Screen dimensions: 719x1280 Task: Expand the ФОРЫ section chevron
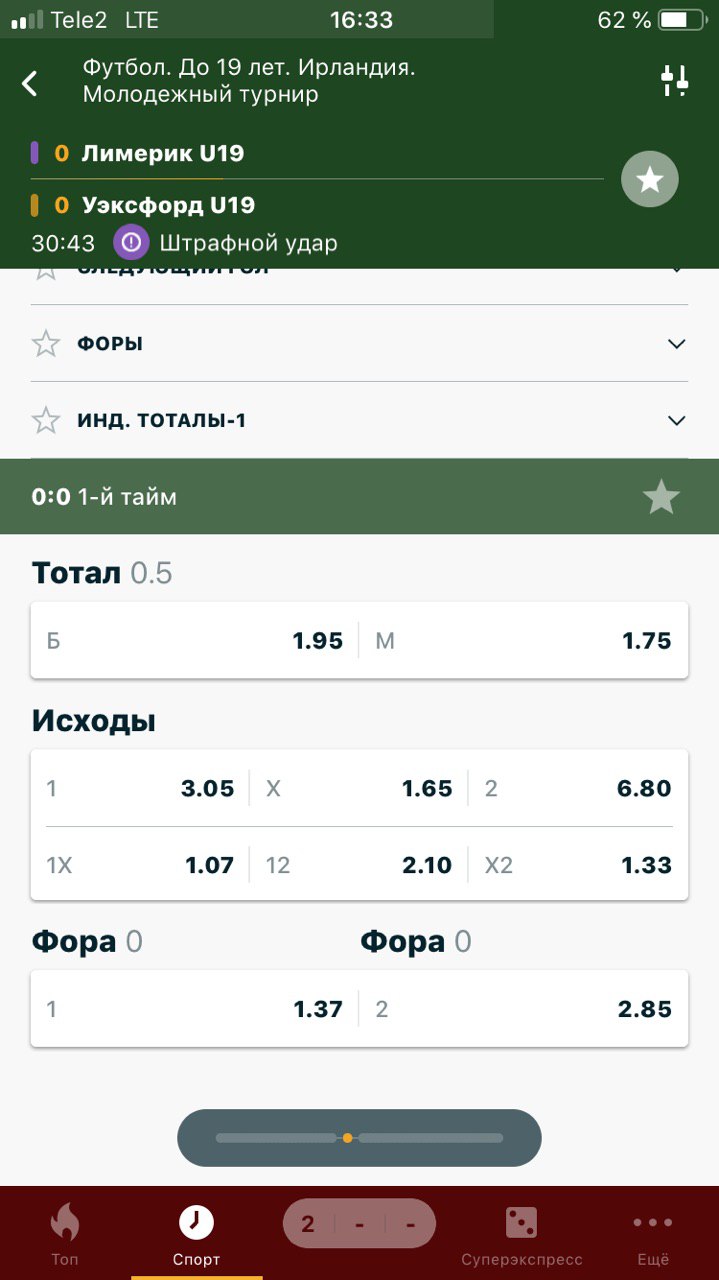(677, 344)
